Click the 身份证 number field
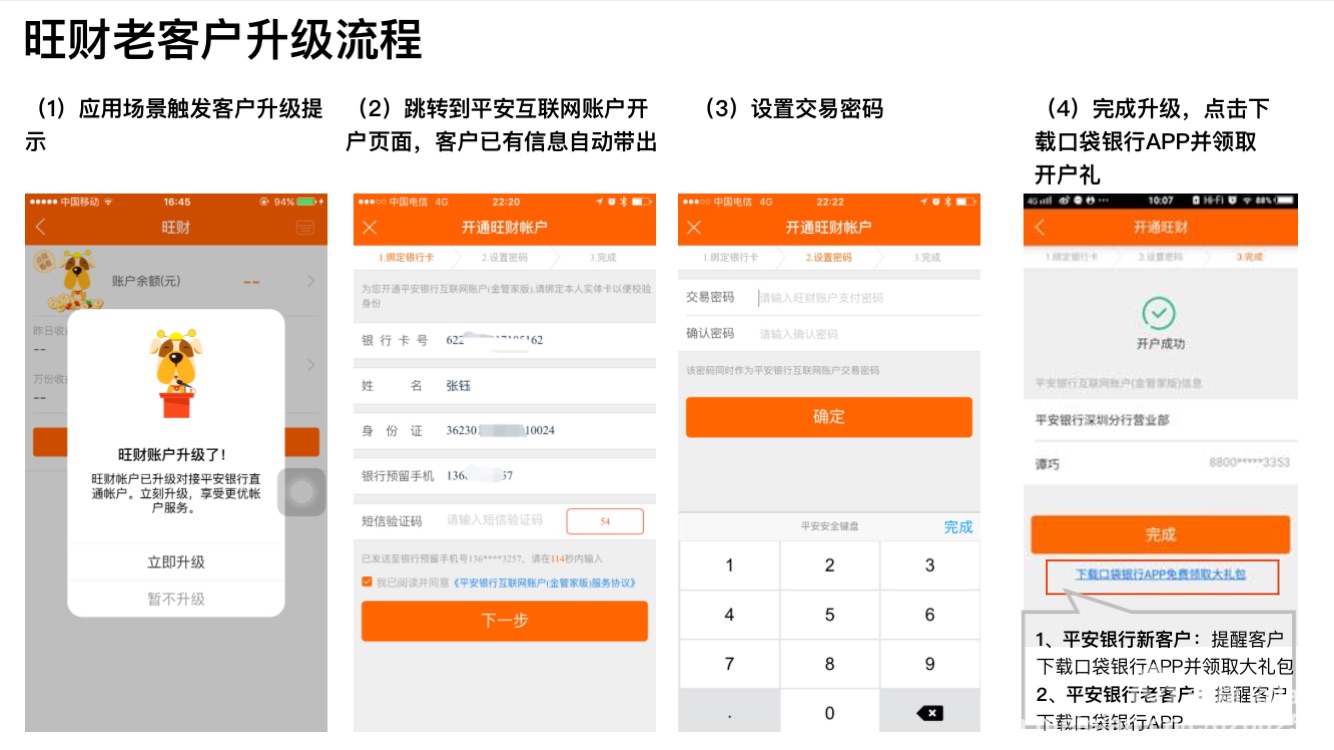Viewport: 1334px width, 750px height. point(504,430)
